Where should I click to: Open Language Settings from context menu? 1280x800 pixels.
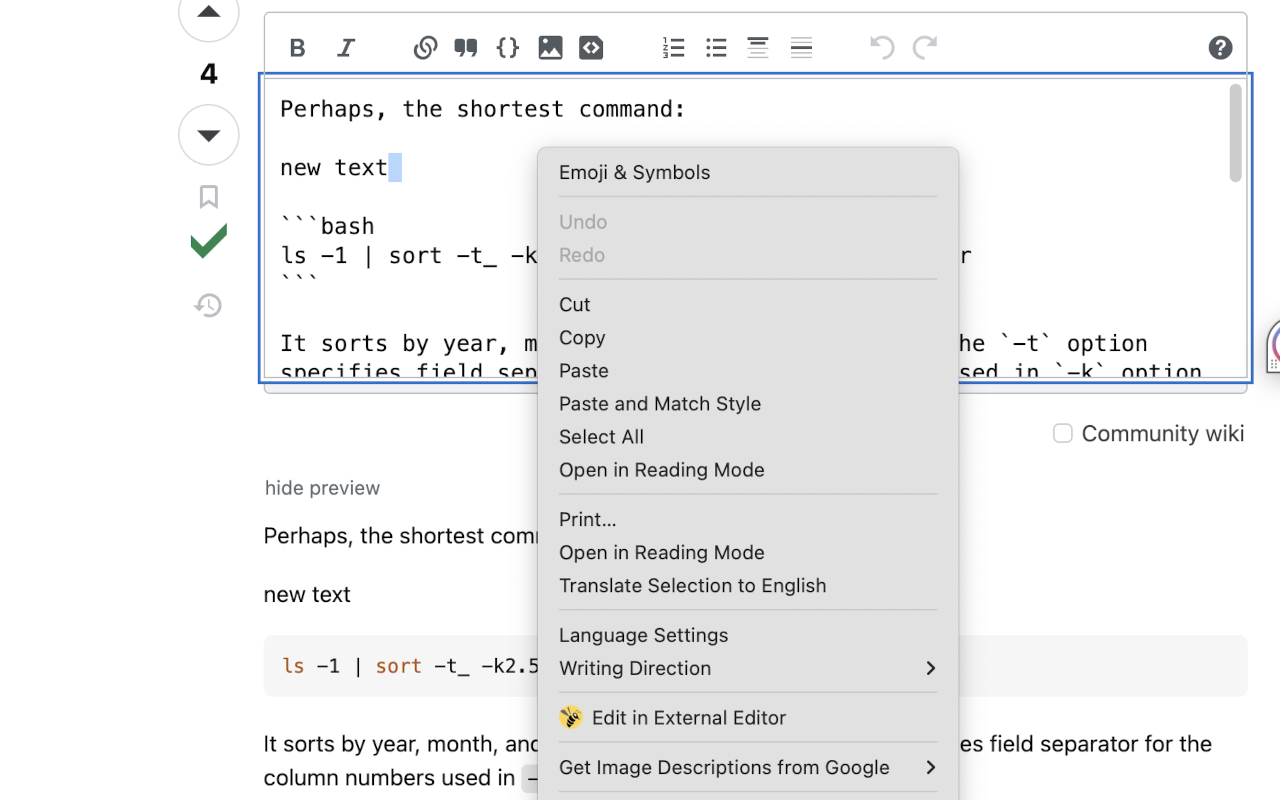pos(748,635)
